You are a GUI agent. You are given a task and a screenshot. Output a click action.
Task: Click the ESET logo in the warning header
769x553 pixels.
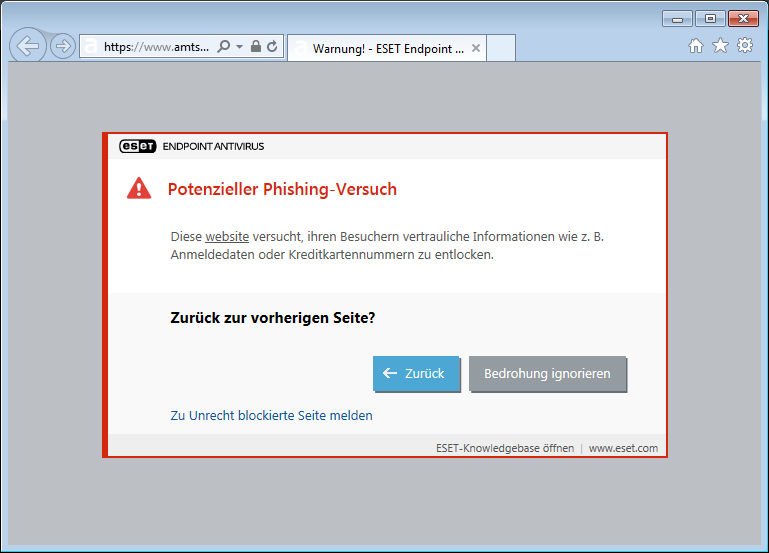pyautogui.click(x=138, y=146)
